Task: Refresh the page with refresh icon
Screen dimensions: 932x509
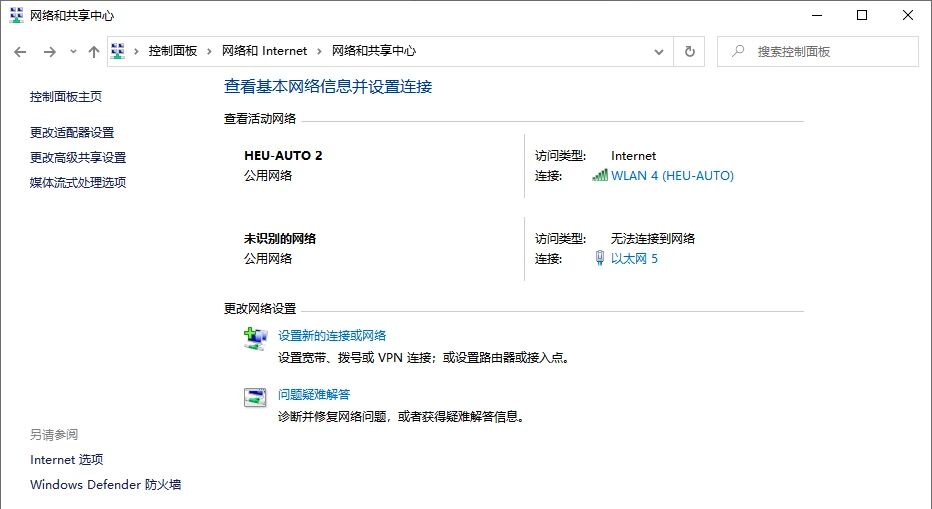Action: pyautogui.click(x=689, y=52)
